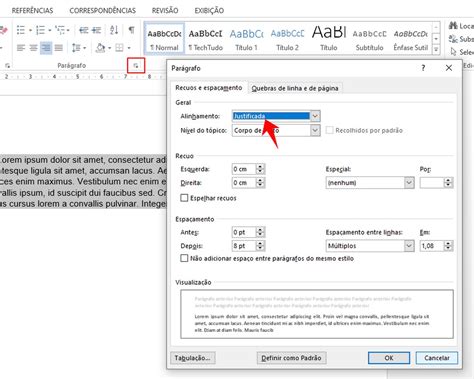The width and height of the screenshot is (474, 379).
Task: Check the Espelhar recuos checkbox
Action: click(184, 198)
